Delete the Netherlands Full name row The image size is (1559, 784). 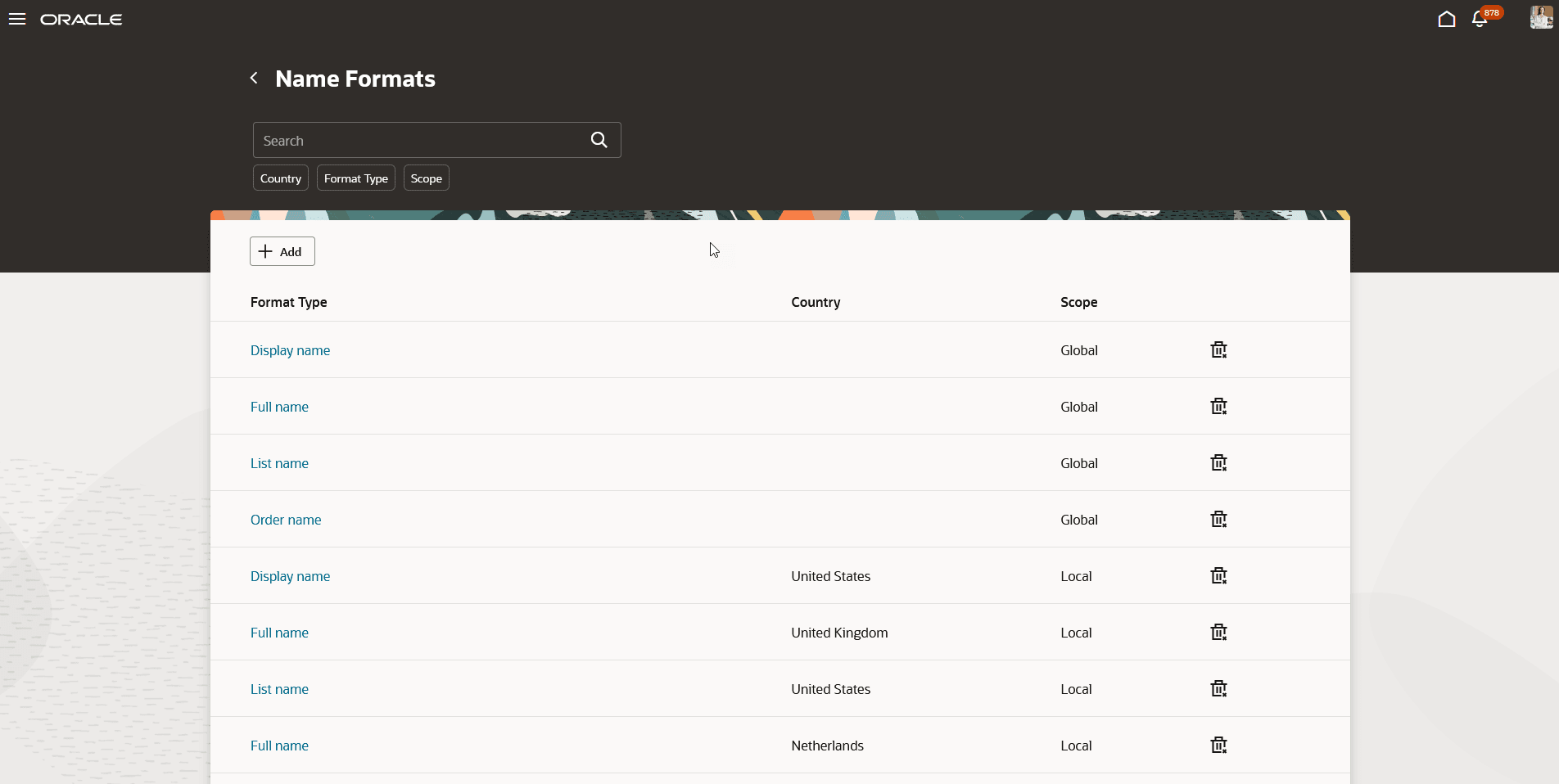[x=1219, y=746]
